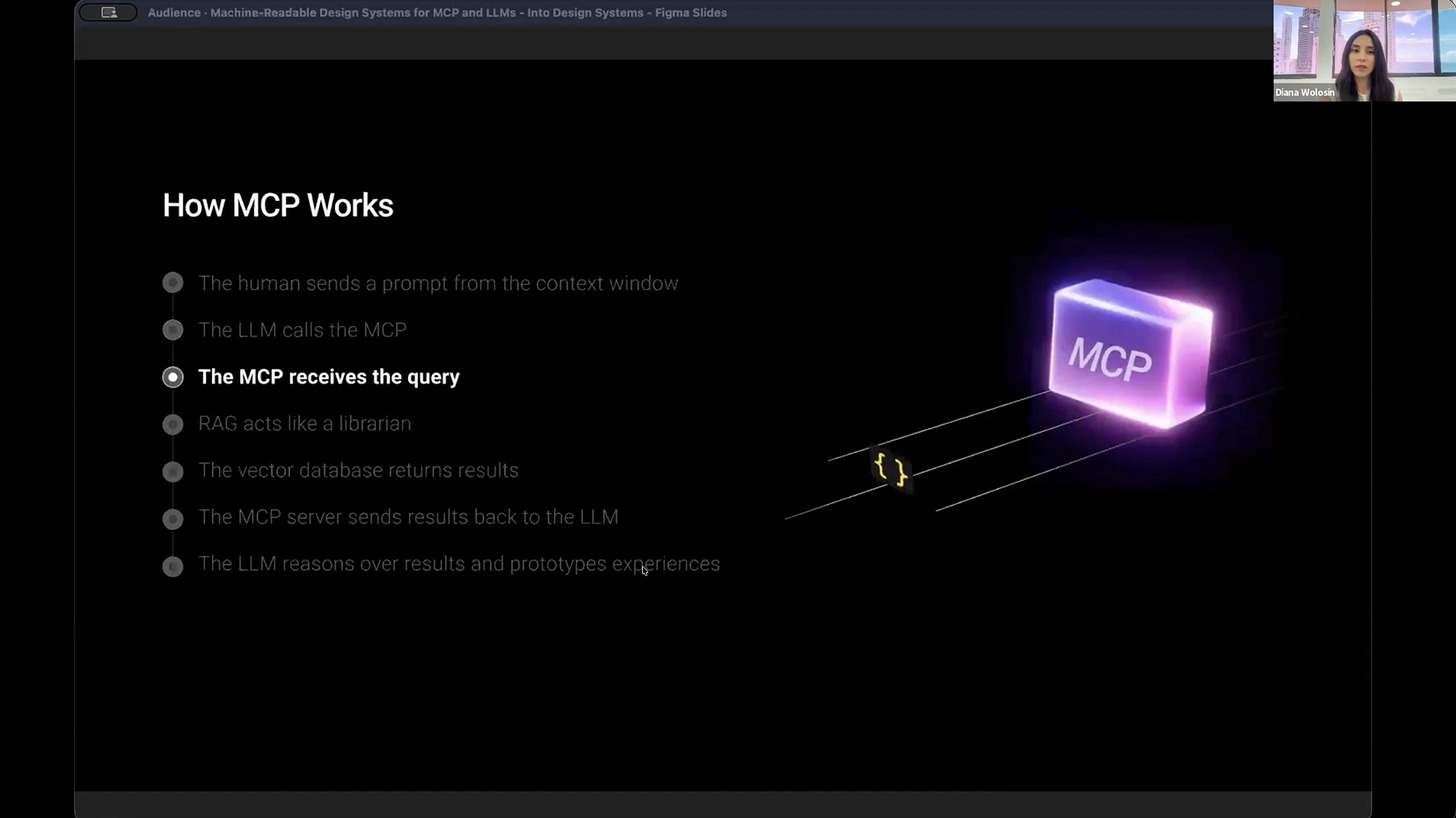Click the text 'RAG acts like a librarian'
The image size is (1456, 818).
pyautogui.click(x=304, y=423)
